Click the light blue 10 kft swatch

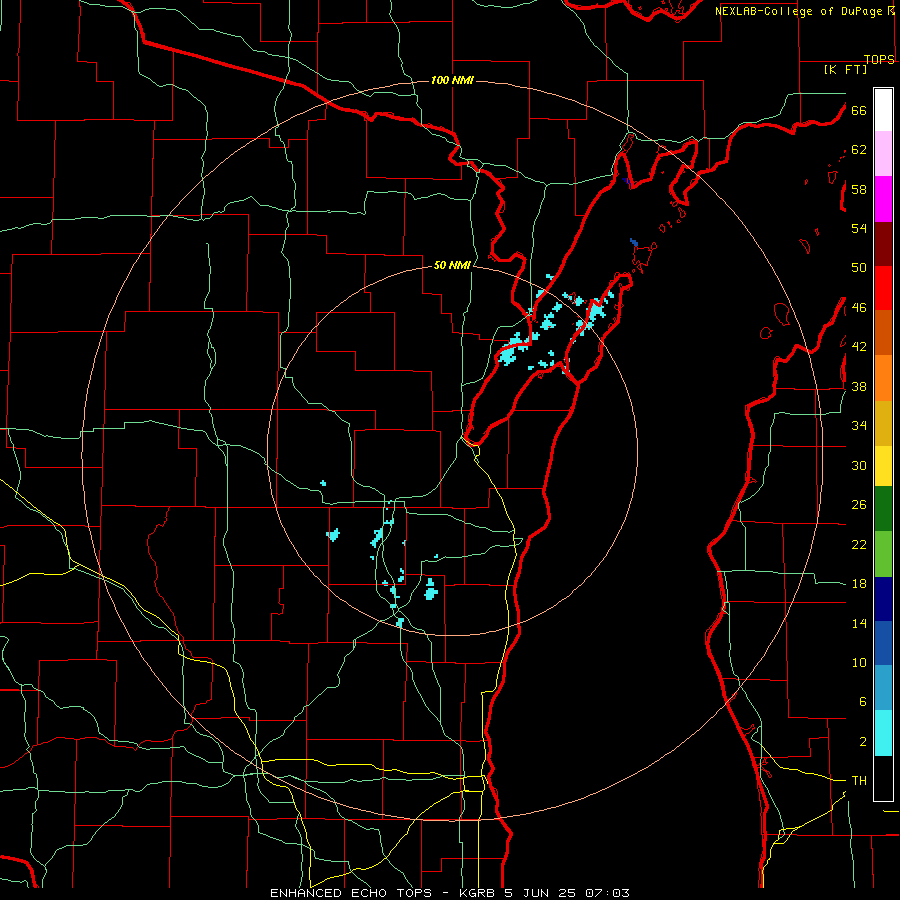point(883,688)
